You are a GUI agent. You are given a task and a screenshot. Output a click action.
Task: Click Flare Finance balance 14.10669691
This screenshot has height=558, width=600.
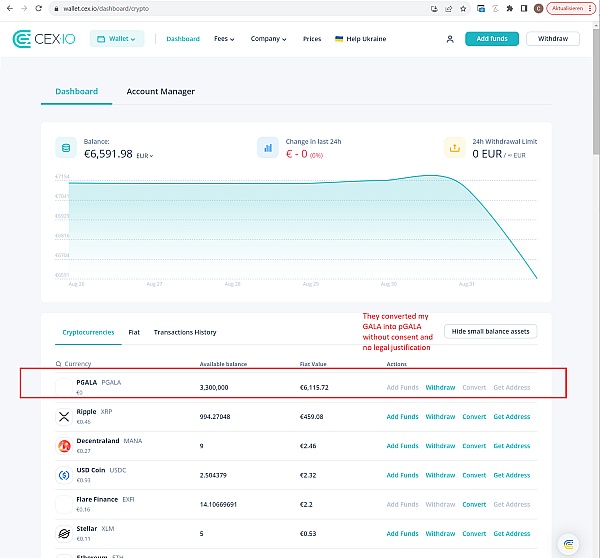[218, 504]
